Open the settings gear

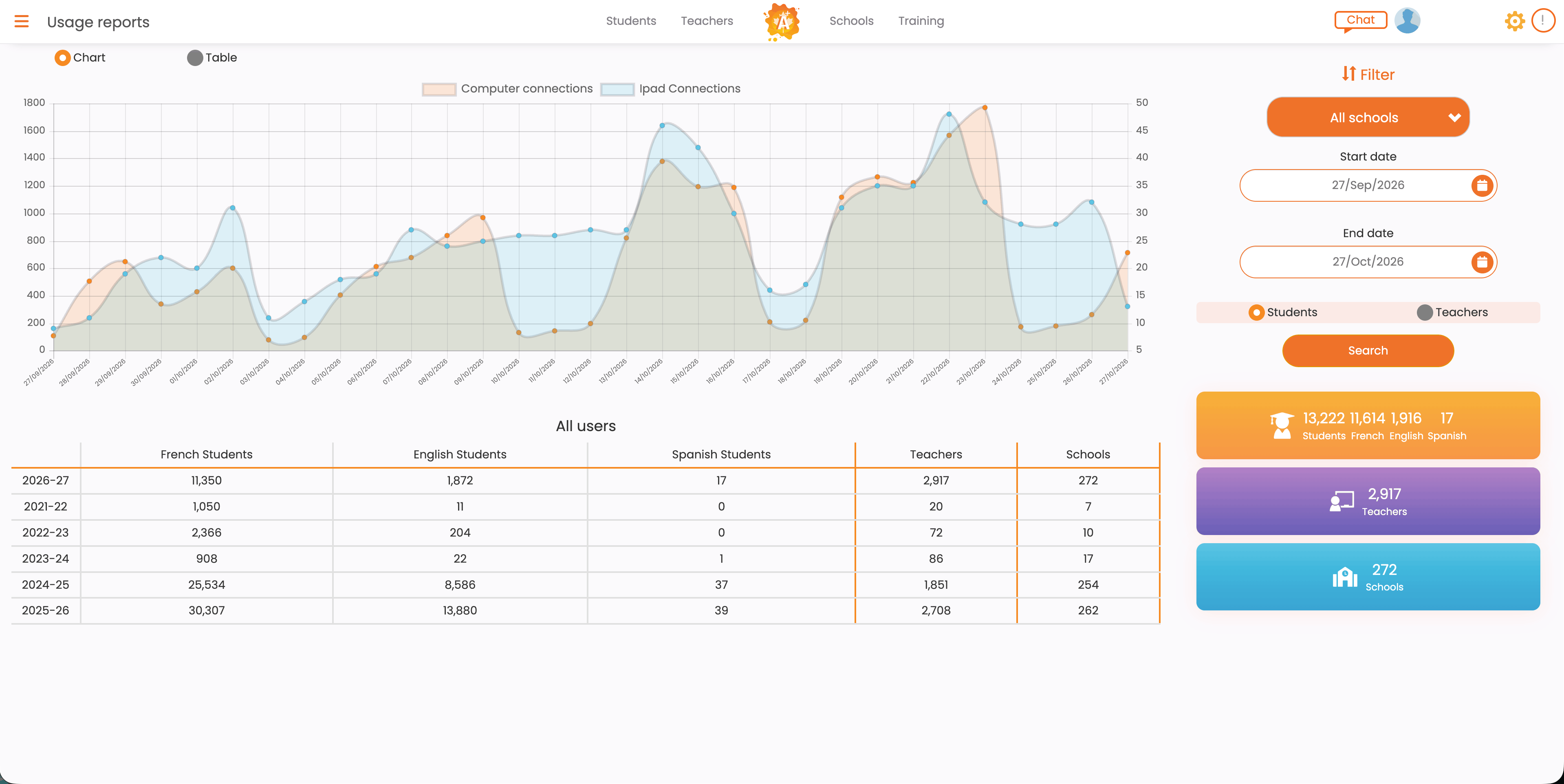[1515, 21]
